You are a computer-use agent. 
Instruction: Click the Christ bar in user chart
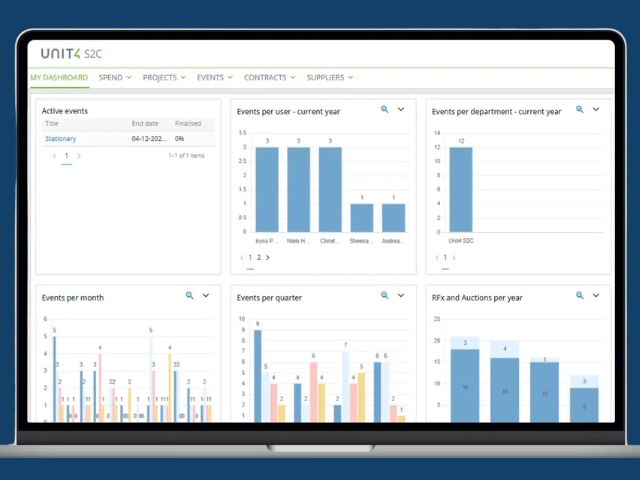pyautogui.click(x=330, y=190)
